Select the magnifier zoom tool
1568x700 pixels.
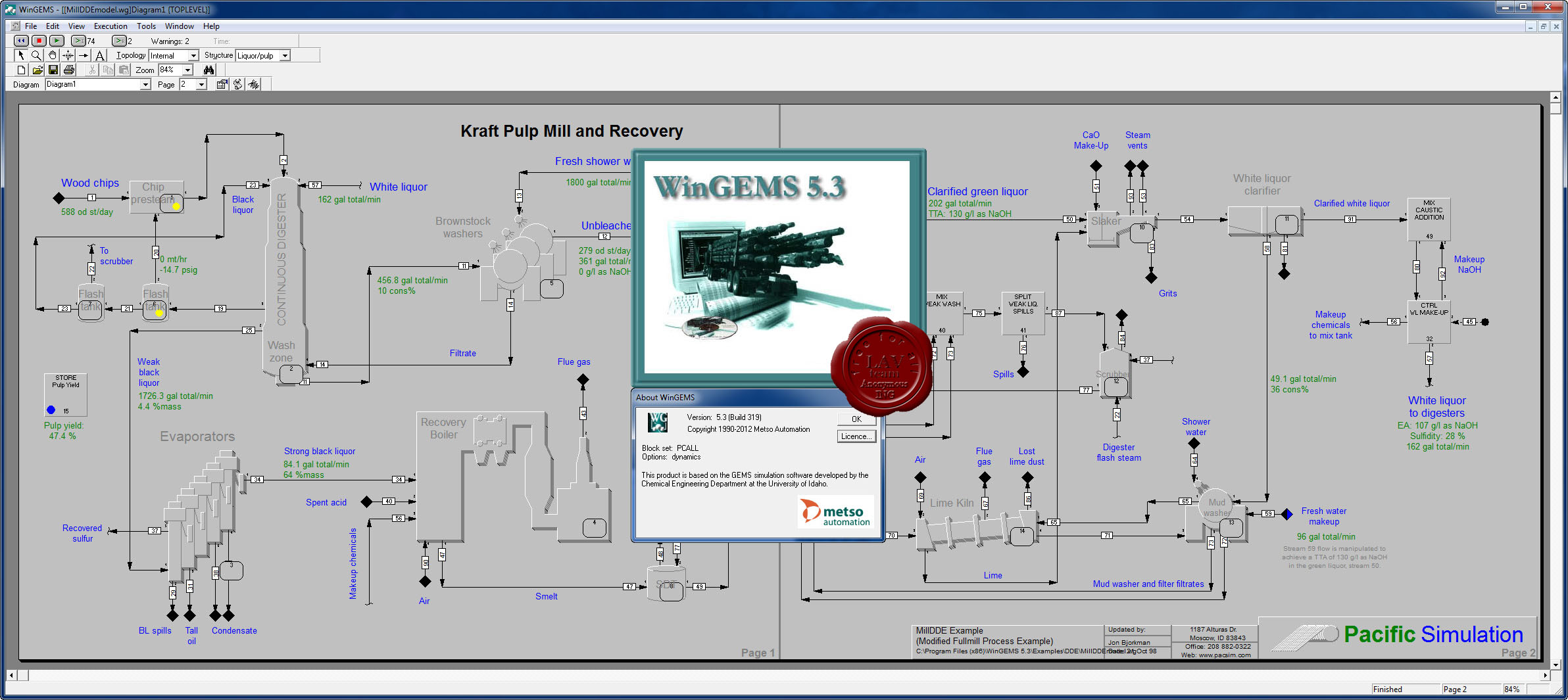click(36, 55)
